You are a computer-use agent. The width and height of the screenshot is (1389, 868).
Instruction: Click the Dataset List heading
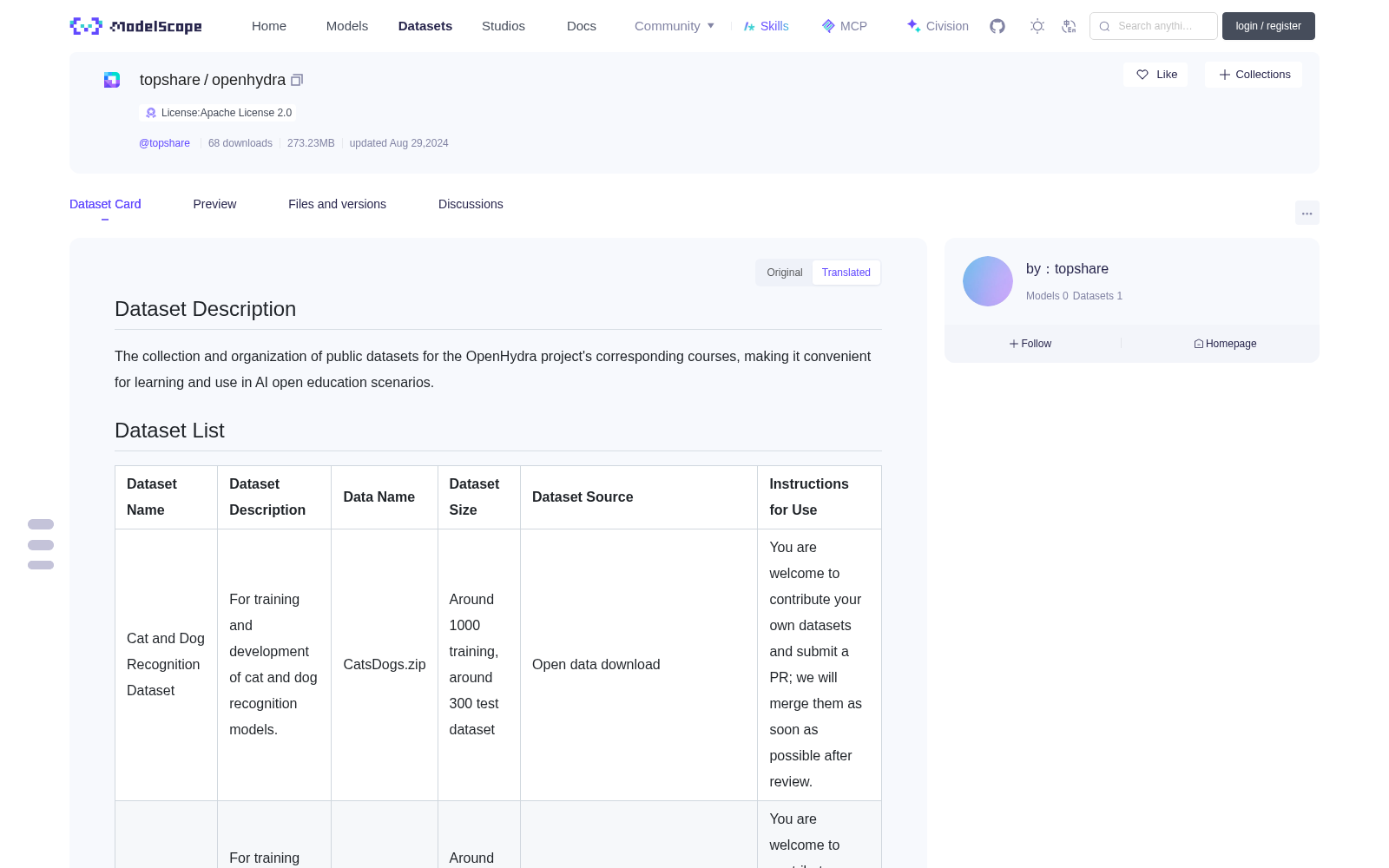click(169, 431)
